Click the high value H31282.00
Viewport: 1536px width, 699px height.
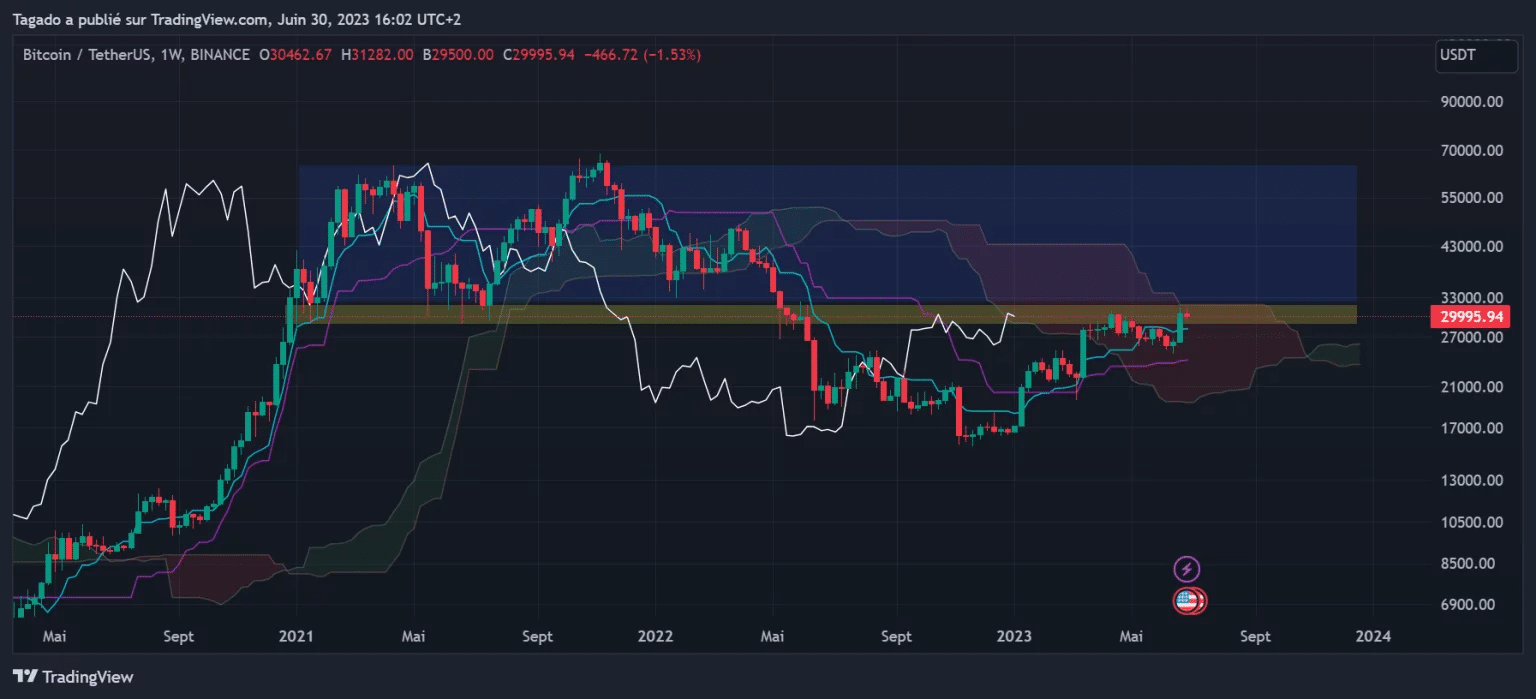point(377,55)
